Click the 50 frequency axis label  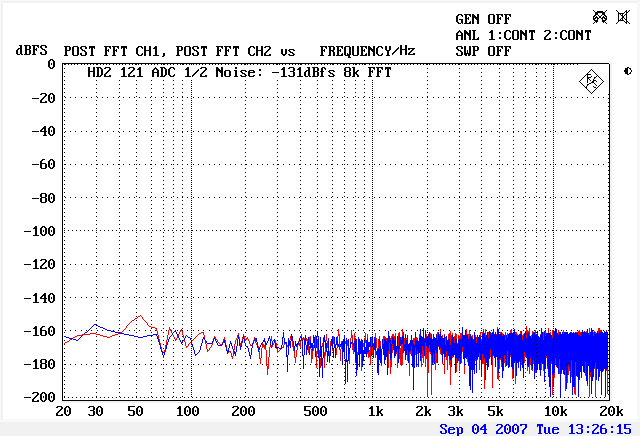click(135, 411)
